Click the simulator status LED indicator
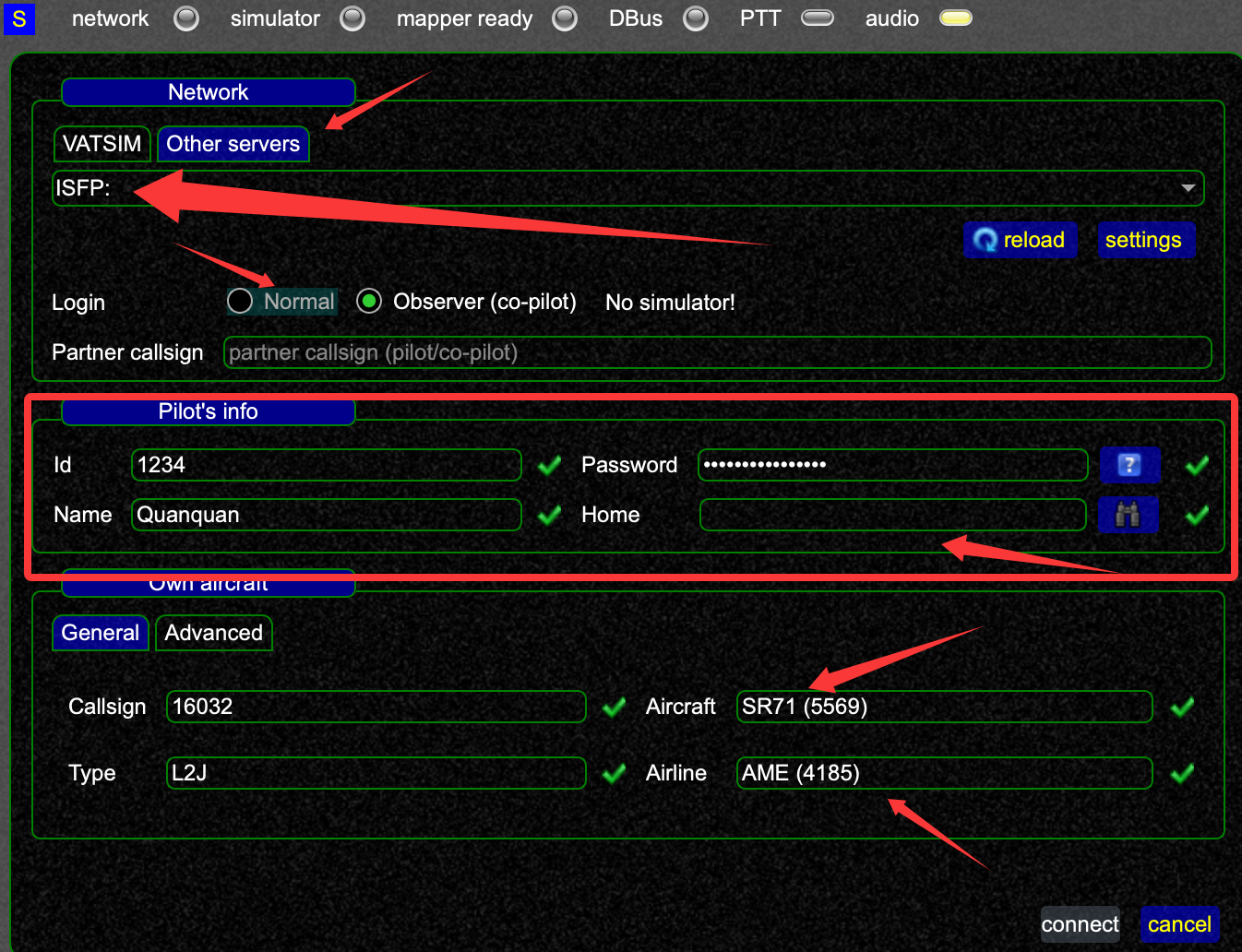The width and height of the screenshot is (1242, 952). click(x=352, y=18)
